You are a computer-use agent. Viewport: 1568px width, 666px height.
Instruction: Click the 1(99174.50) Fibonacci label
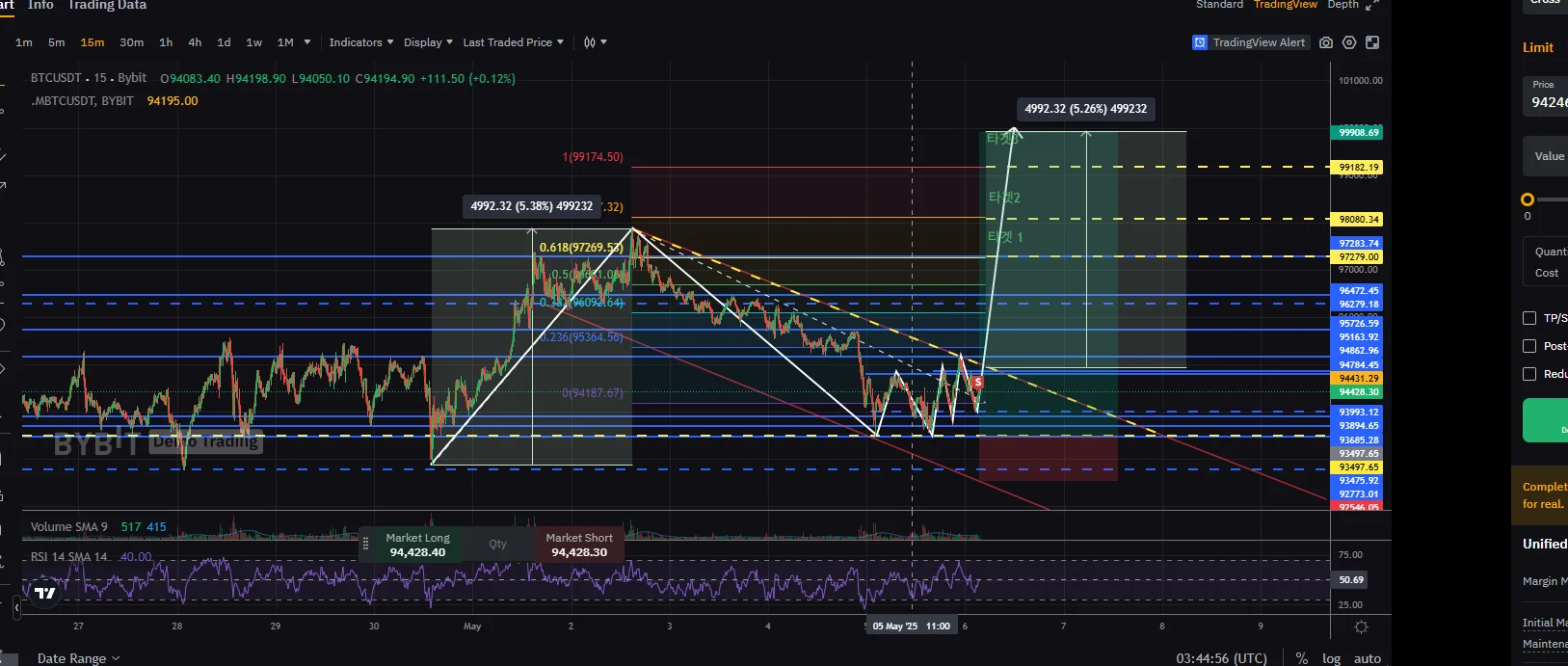593,156
